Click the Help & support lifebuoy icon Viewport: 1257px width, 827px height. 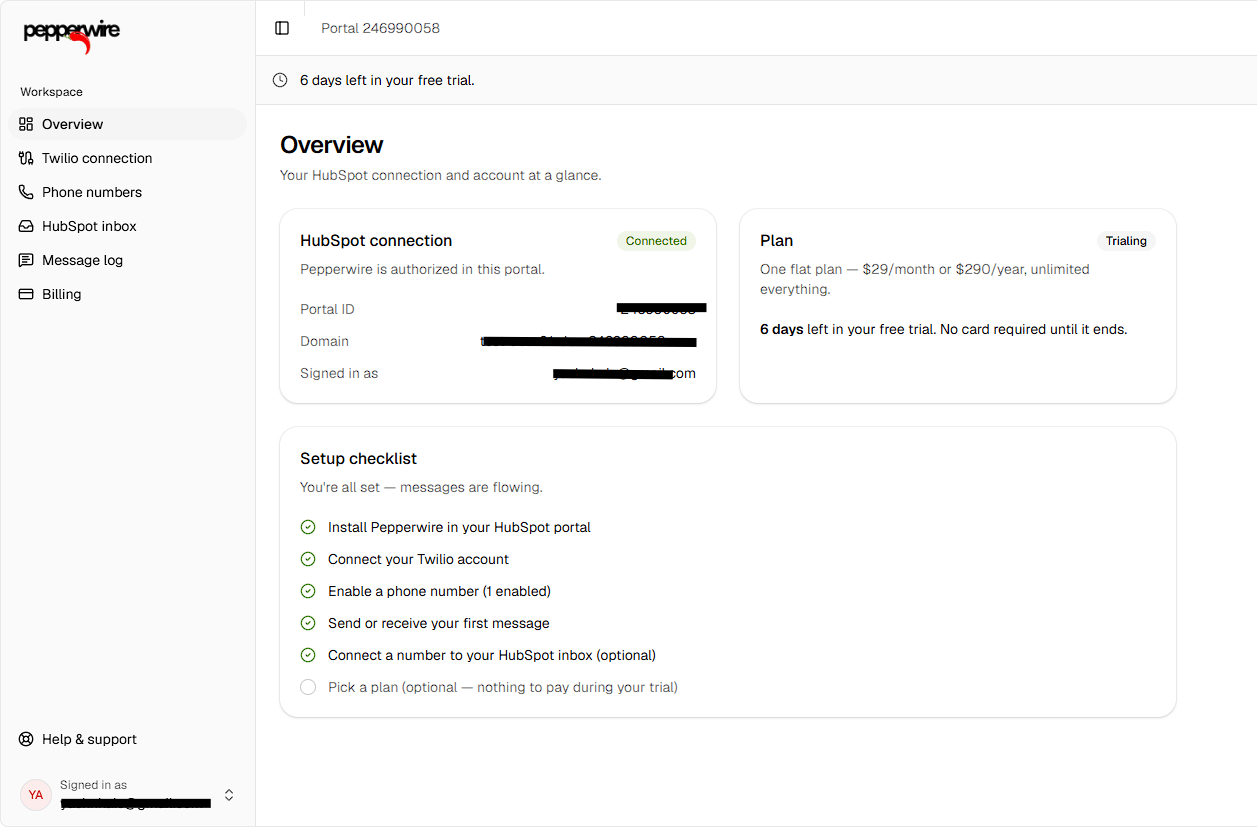(x=26, y=739)
